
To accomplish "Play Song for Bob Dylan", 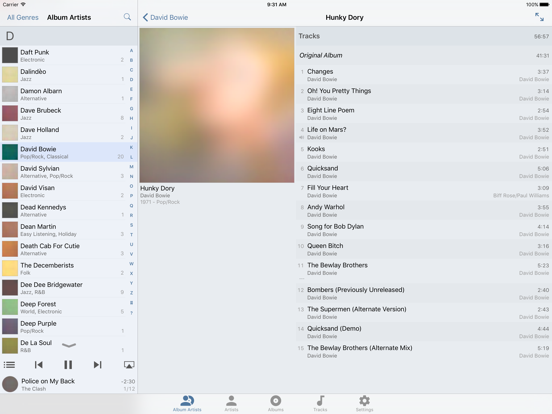I will pos(424,230).
